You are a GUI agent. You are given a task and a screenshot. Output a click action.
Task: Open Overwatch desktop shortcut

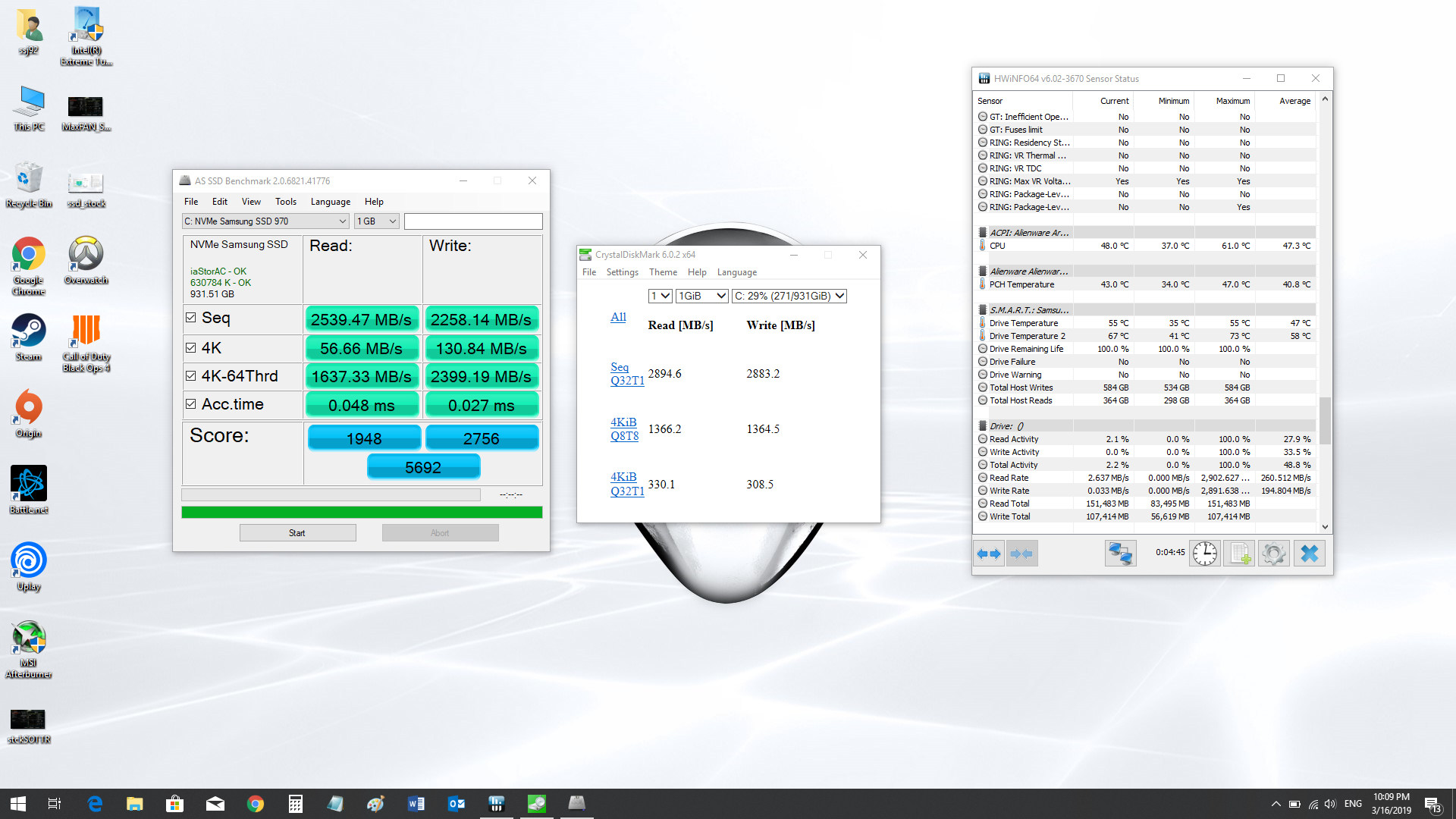pos(86,261)
